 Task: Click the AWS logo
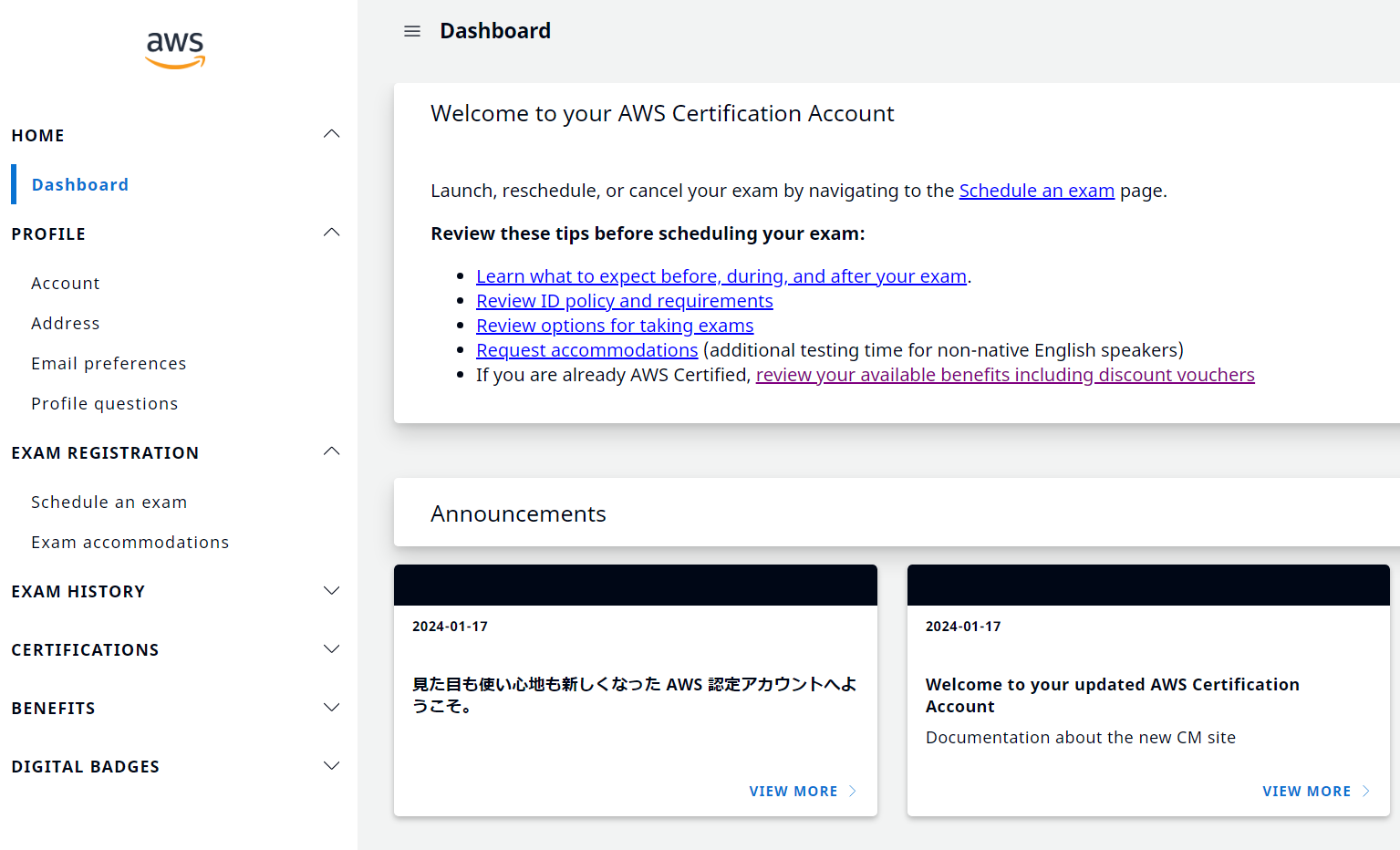[175, 50]
